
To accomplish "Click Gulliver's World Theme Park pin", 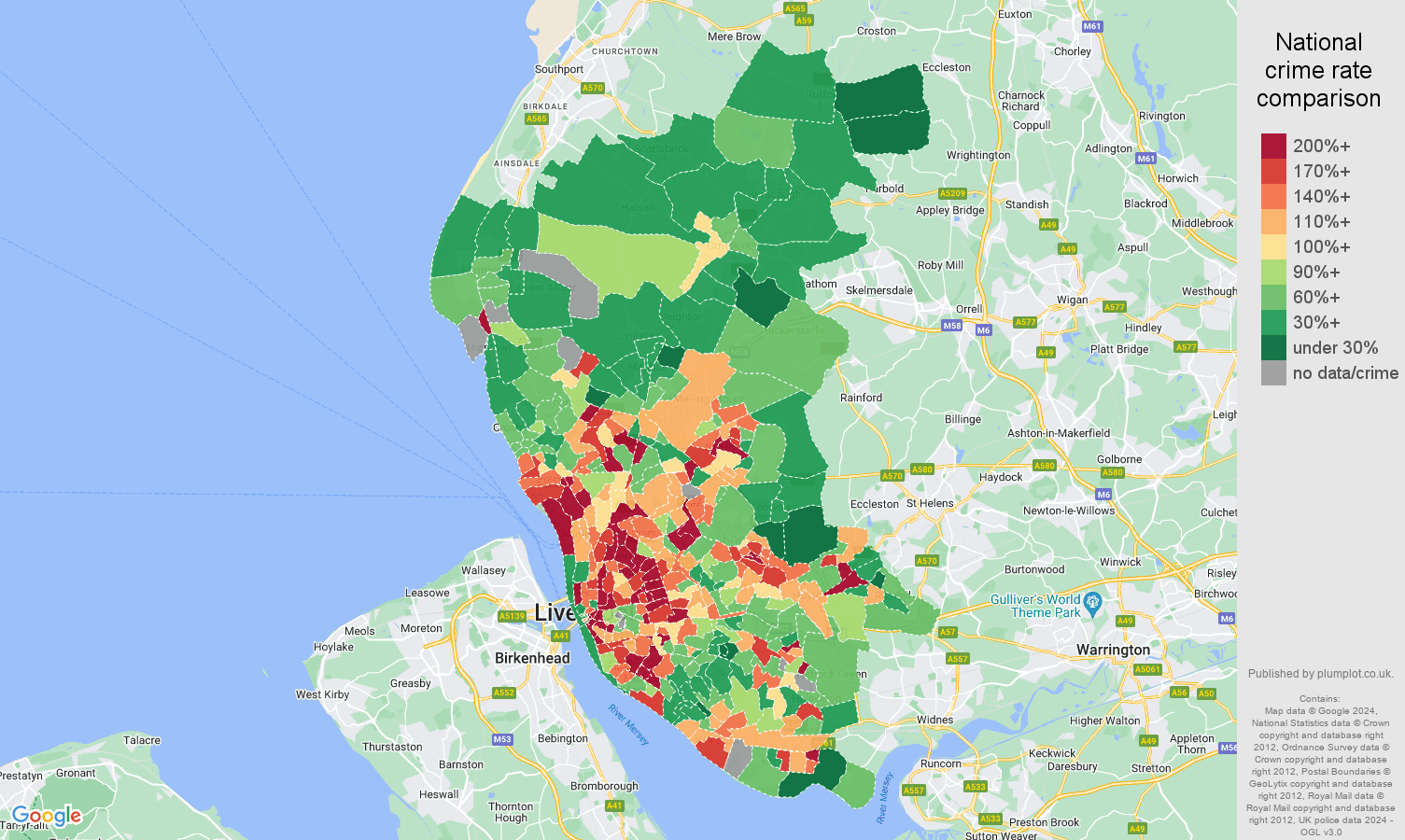I will (x=1094, y=603).
